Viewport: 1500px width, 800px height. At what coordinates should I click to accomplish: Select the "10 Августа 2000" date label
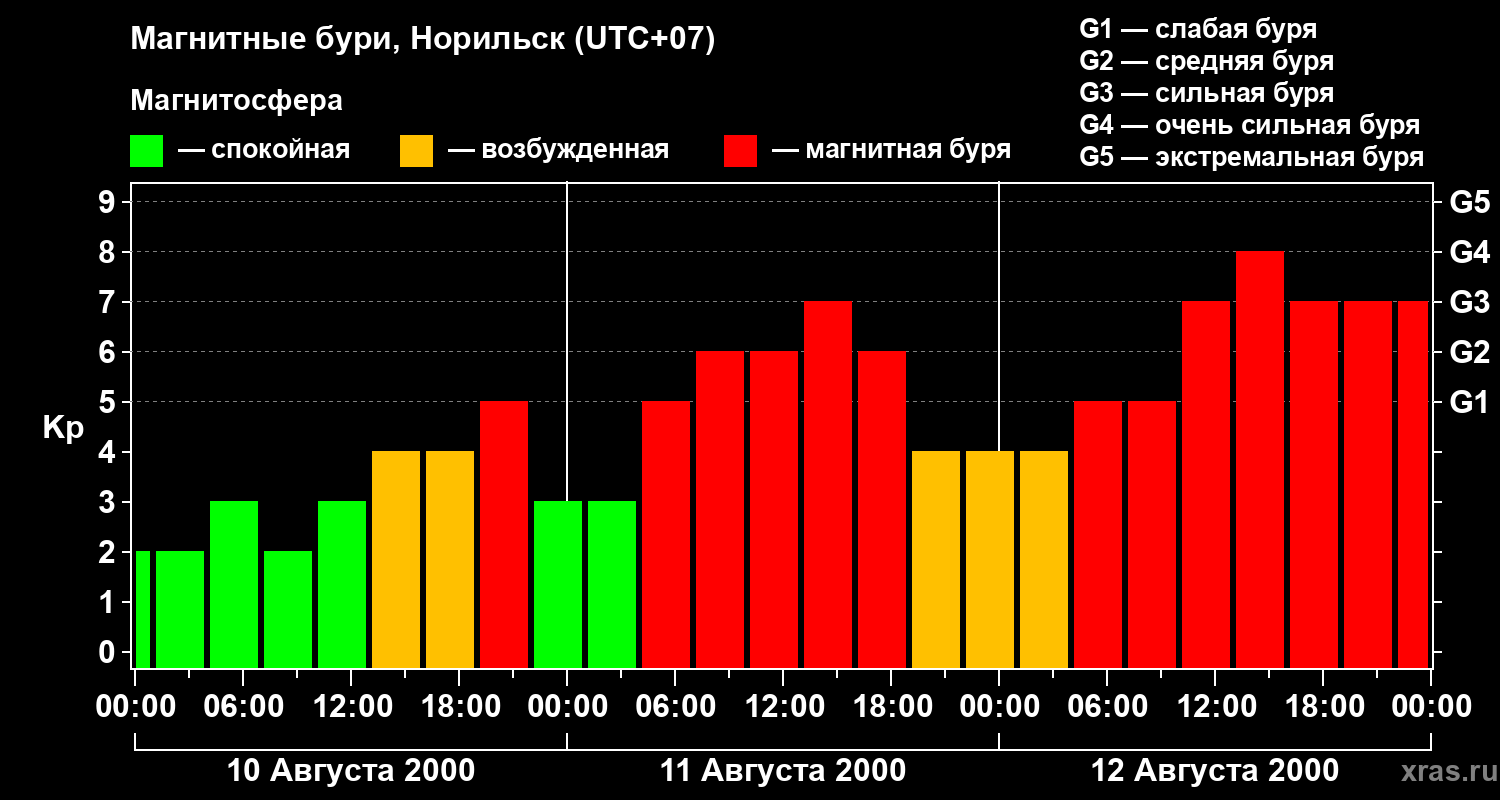[351, 771]
